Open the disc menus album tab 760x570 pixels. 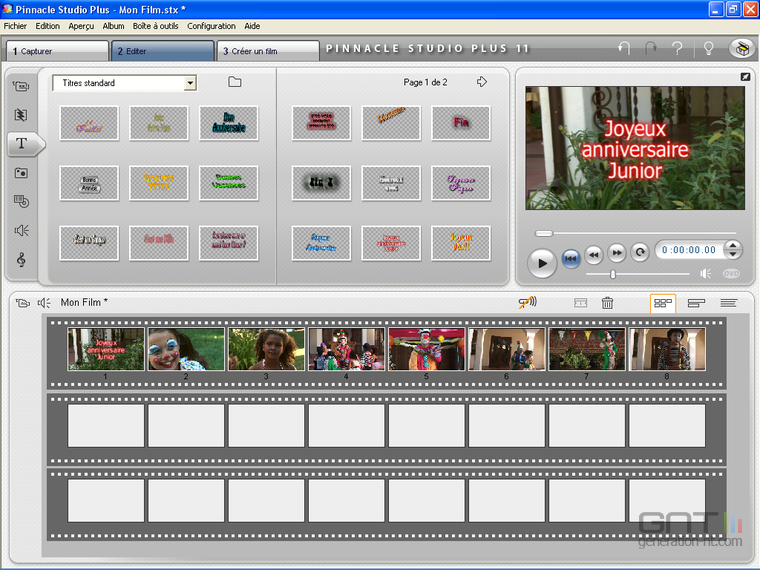pyautogui.click(x=21, y=201)
